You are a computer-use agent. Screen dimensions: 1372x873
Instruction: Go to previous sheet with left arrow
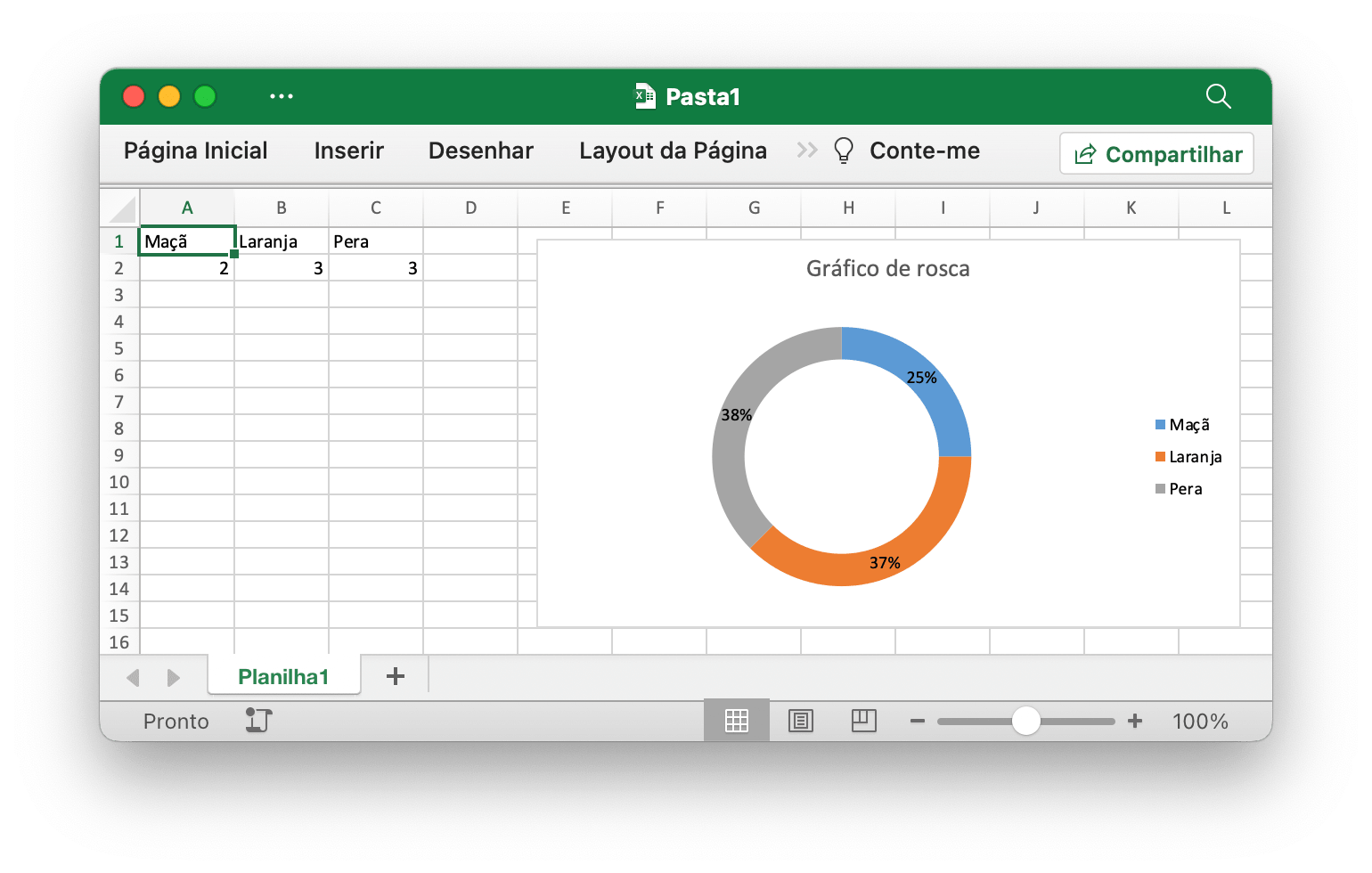click(134, 678)
